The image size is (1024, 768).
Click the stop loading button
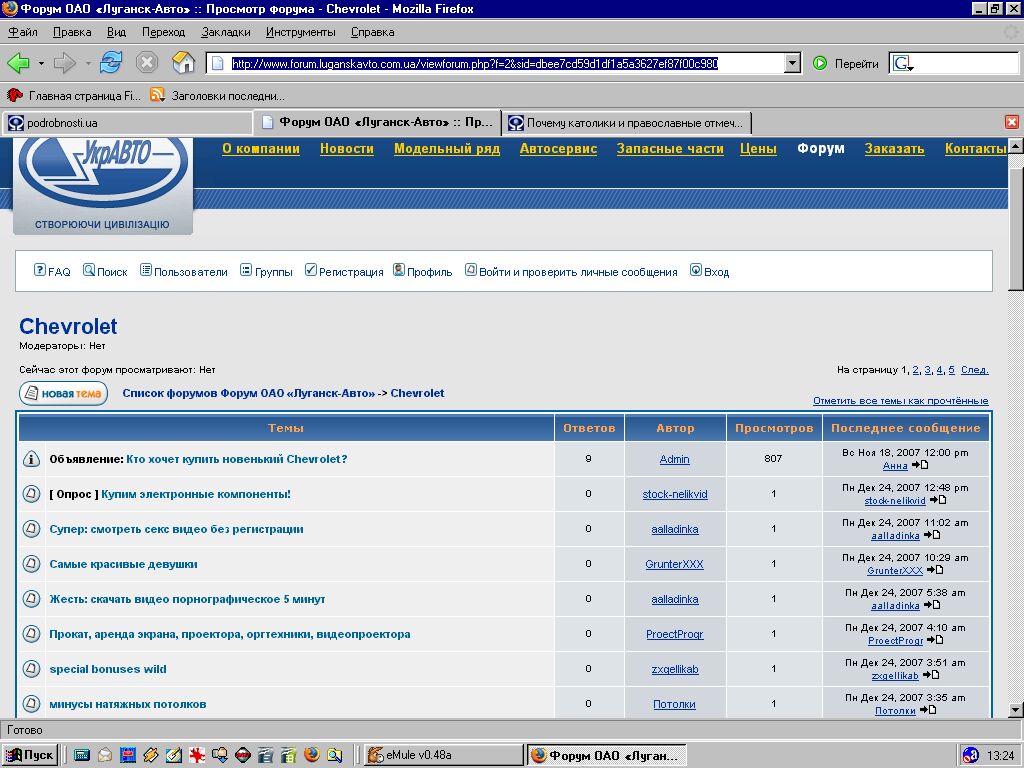coord(147,63)
